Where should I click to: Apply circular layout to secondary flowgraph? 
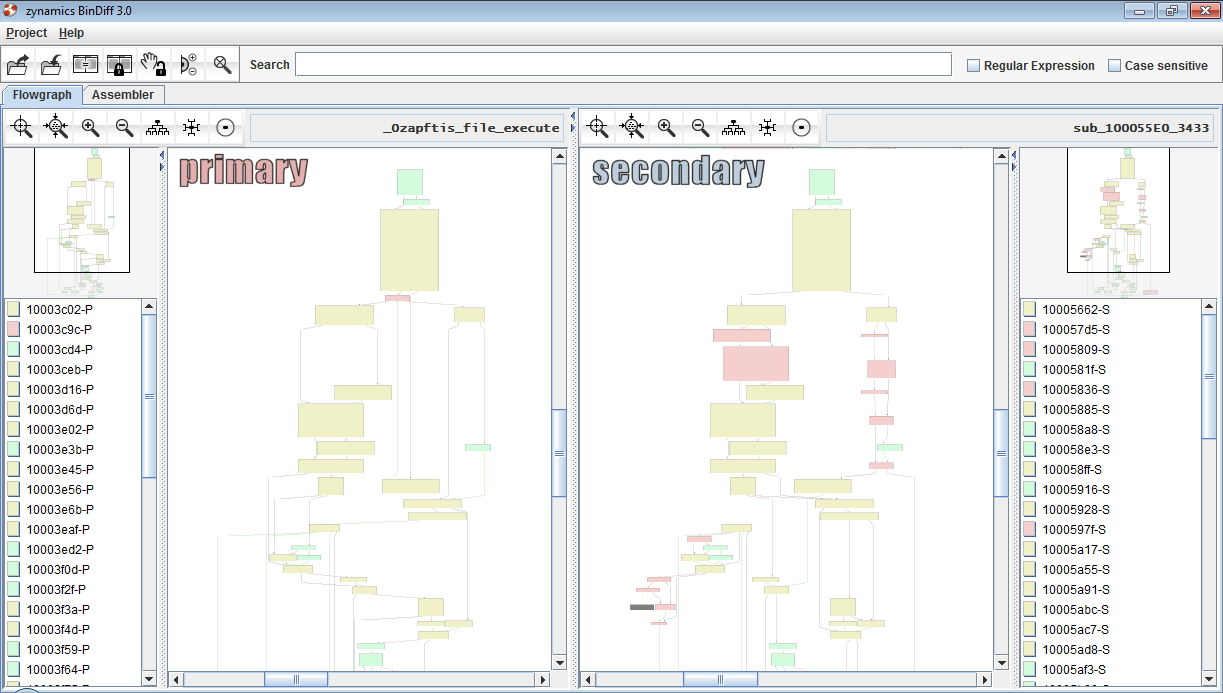(x=801, y=127)
